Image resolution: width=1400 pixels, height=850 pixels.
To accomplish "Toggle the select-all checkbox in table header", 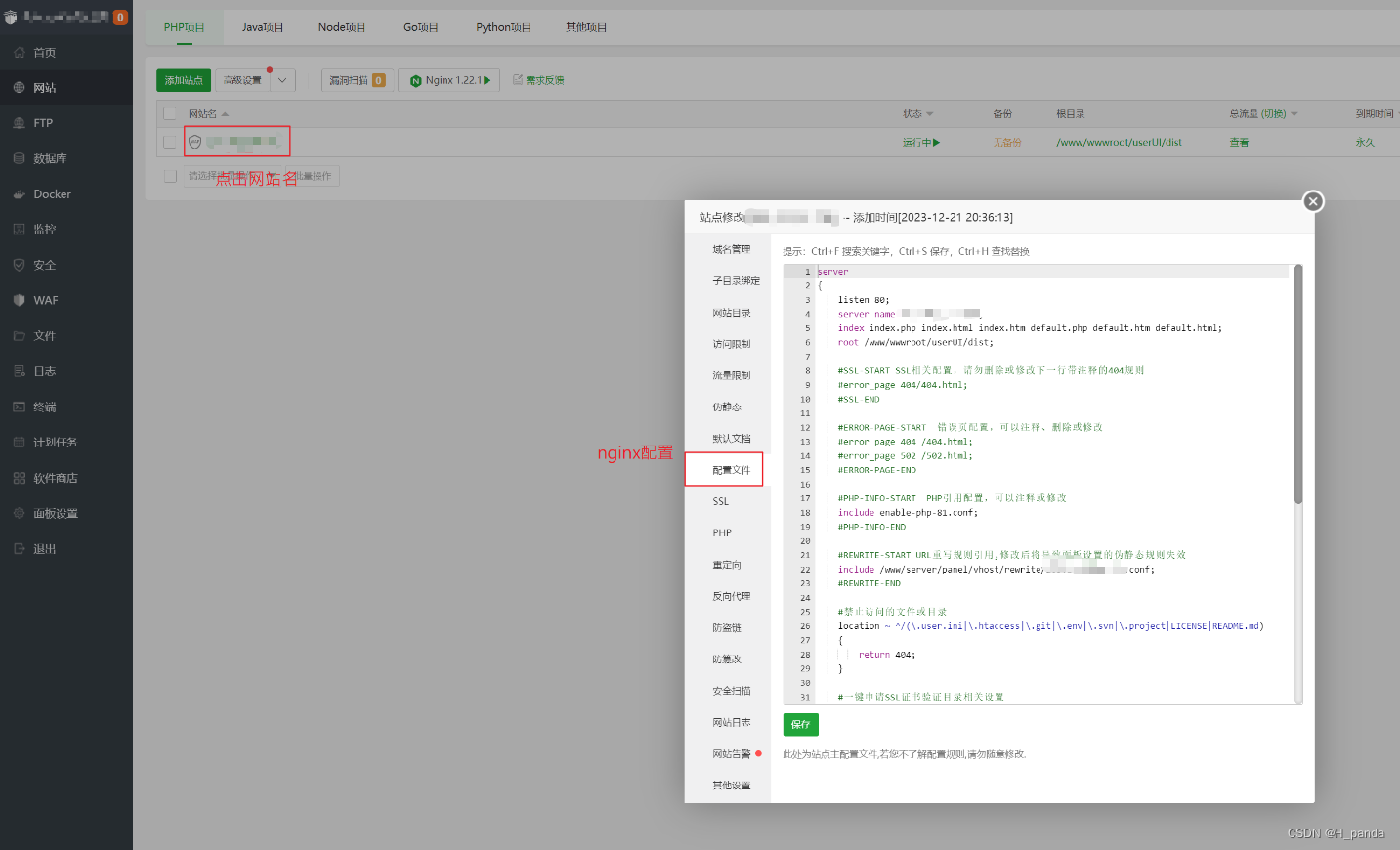I will [170, 113].
